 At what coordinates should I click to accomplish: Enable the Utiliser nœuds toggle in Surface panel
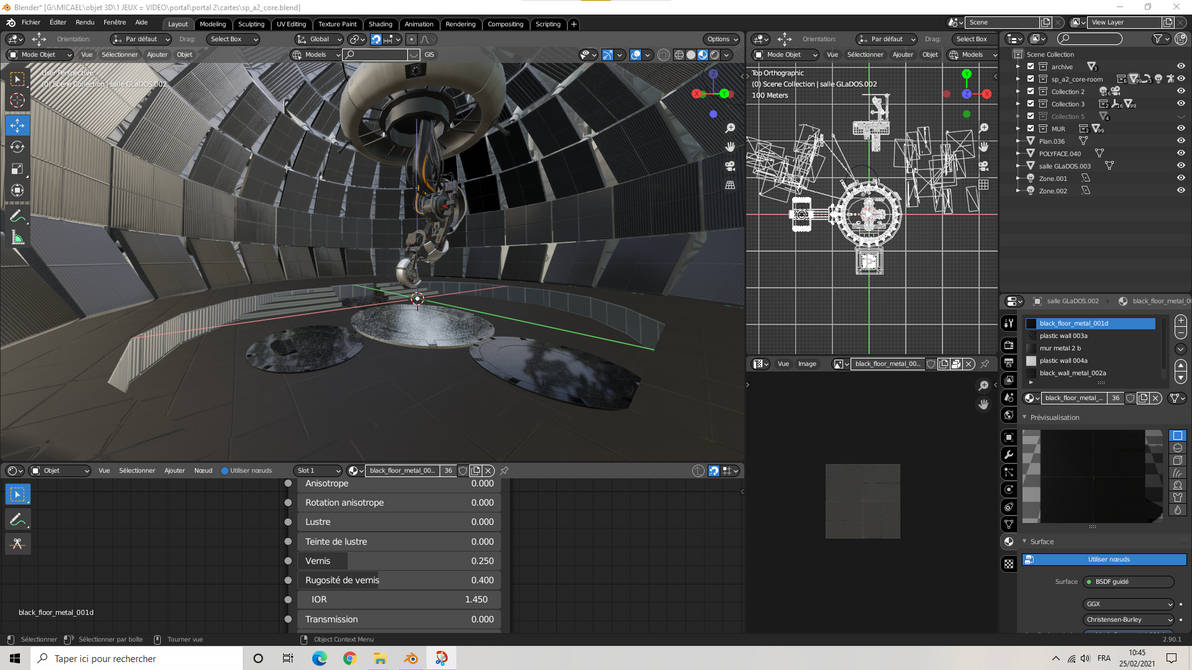click(x=1104, y=558)
